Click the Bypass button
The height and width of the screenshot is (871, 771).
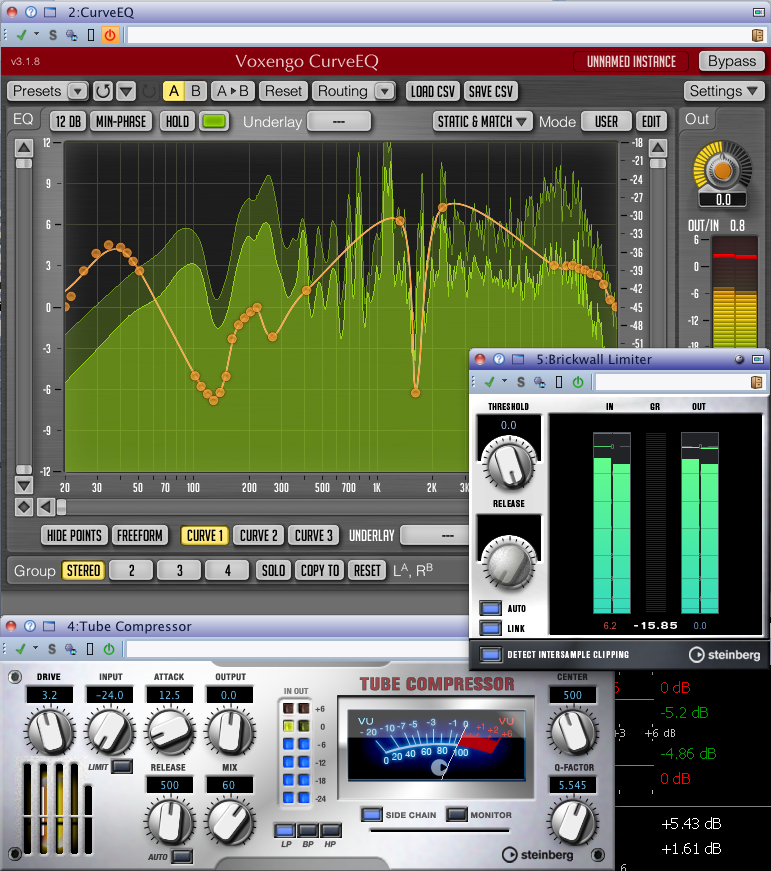[732, 61]
